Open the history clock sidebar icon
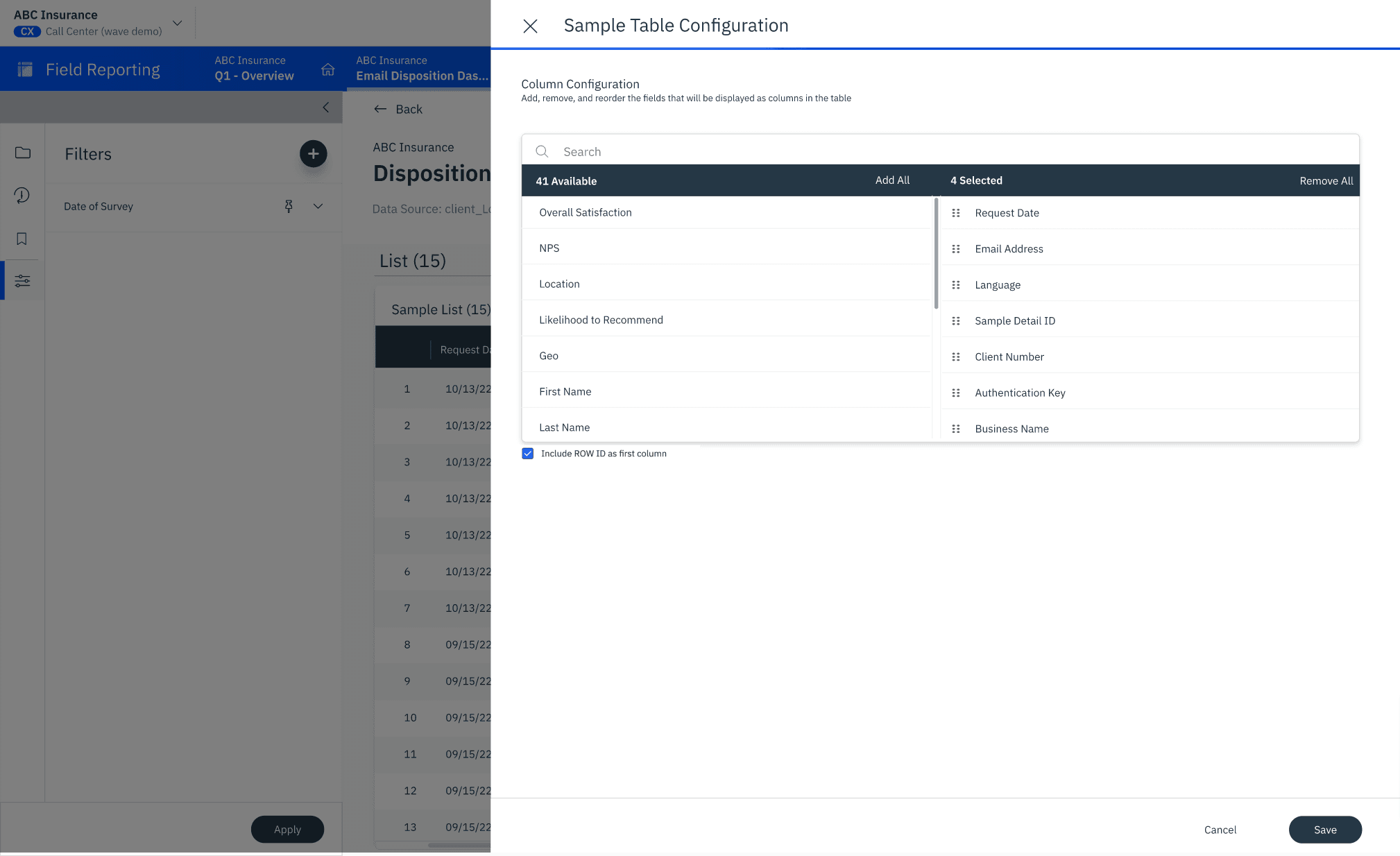This screenshot has height=856, width=1400. pos(22,196)
